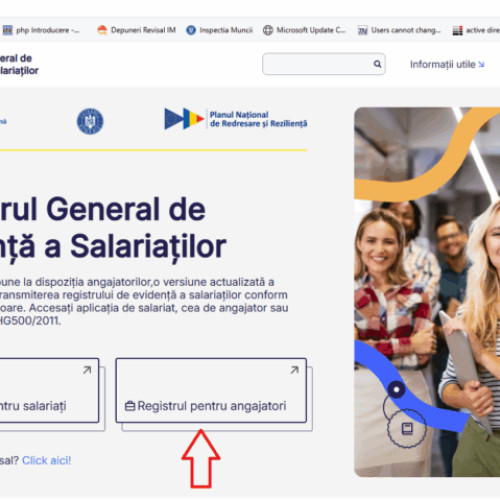Viewport: 500px width, 500px height.
Task: Click the arrow icon on the salariați card
Action: coord(87,370)
